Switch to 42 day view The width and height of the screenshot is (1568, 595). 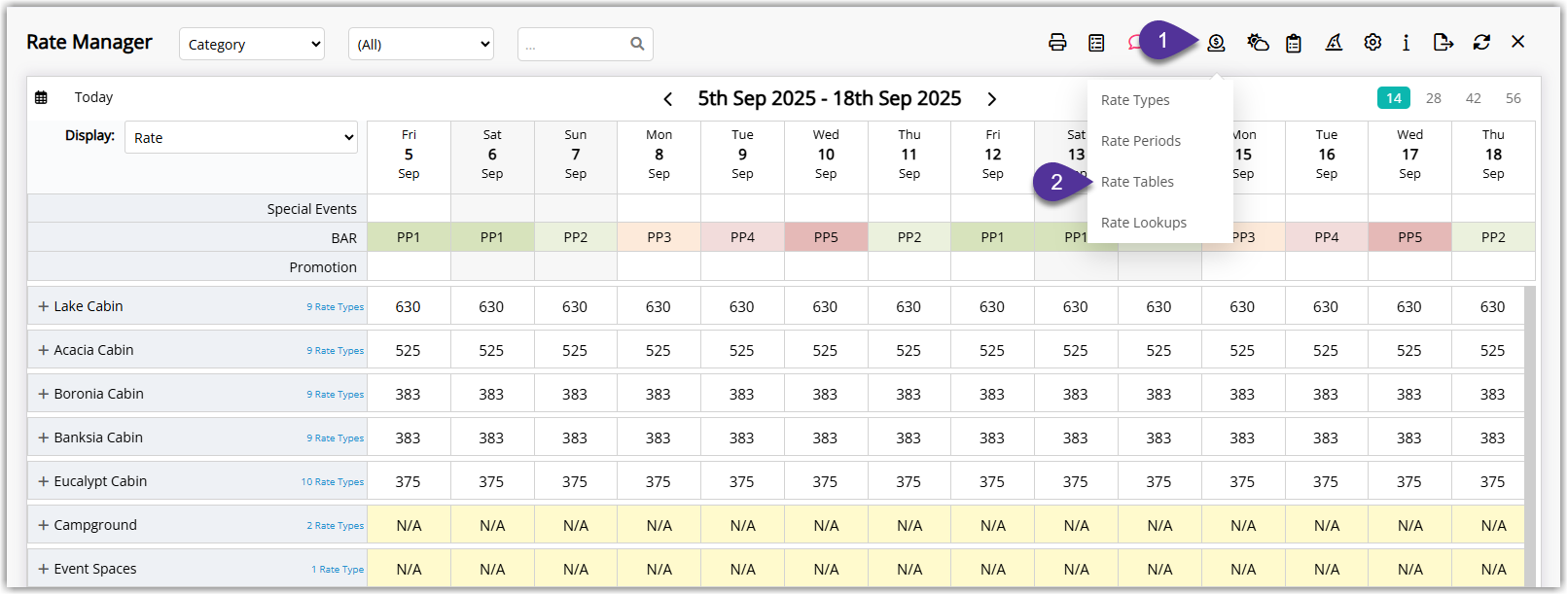1474,98
